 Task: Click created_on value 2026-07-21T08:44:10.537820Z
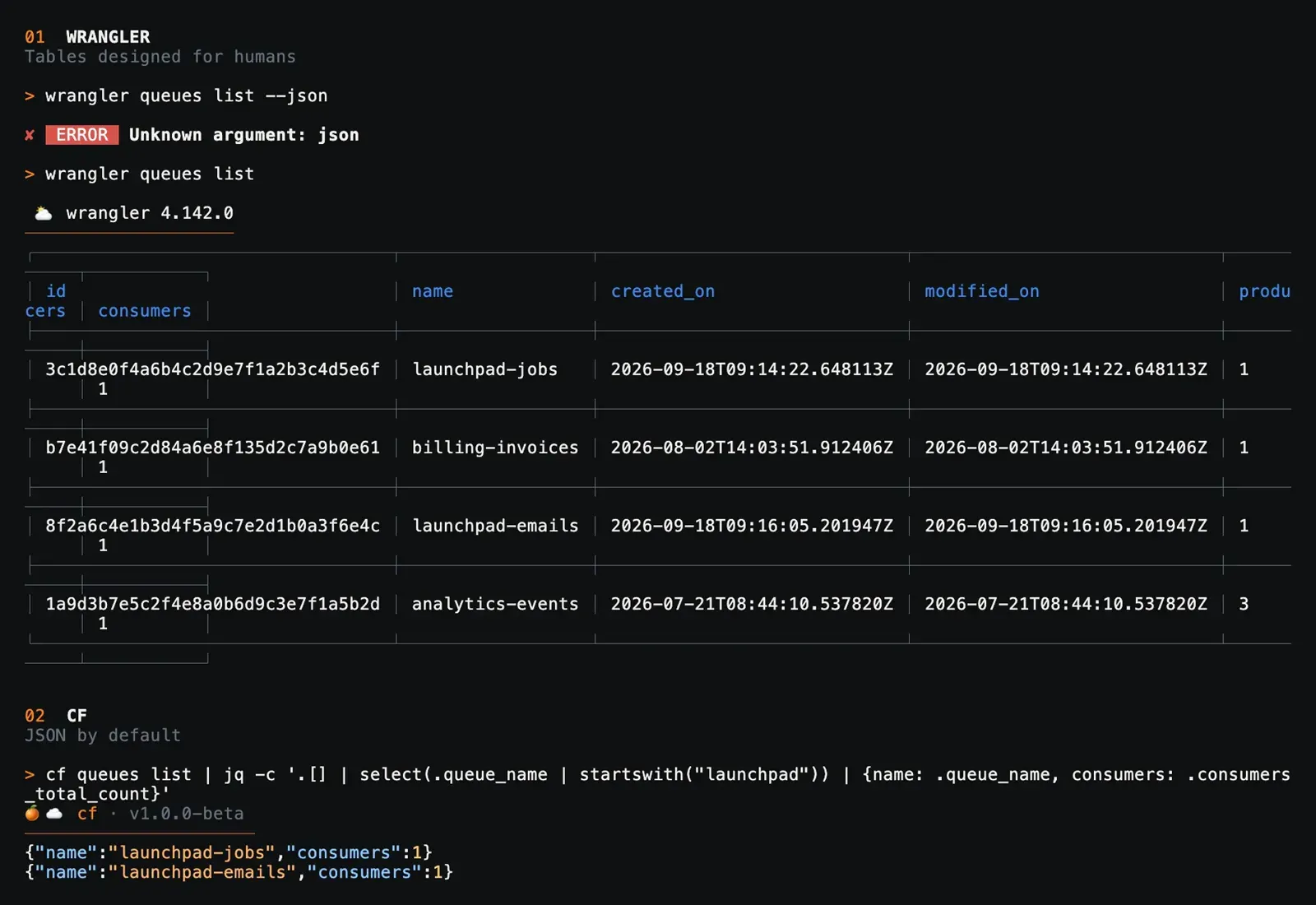[752, 604]
